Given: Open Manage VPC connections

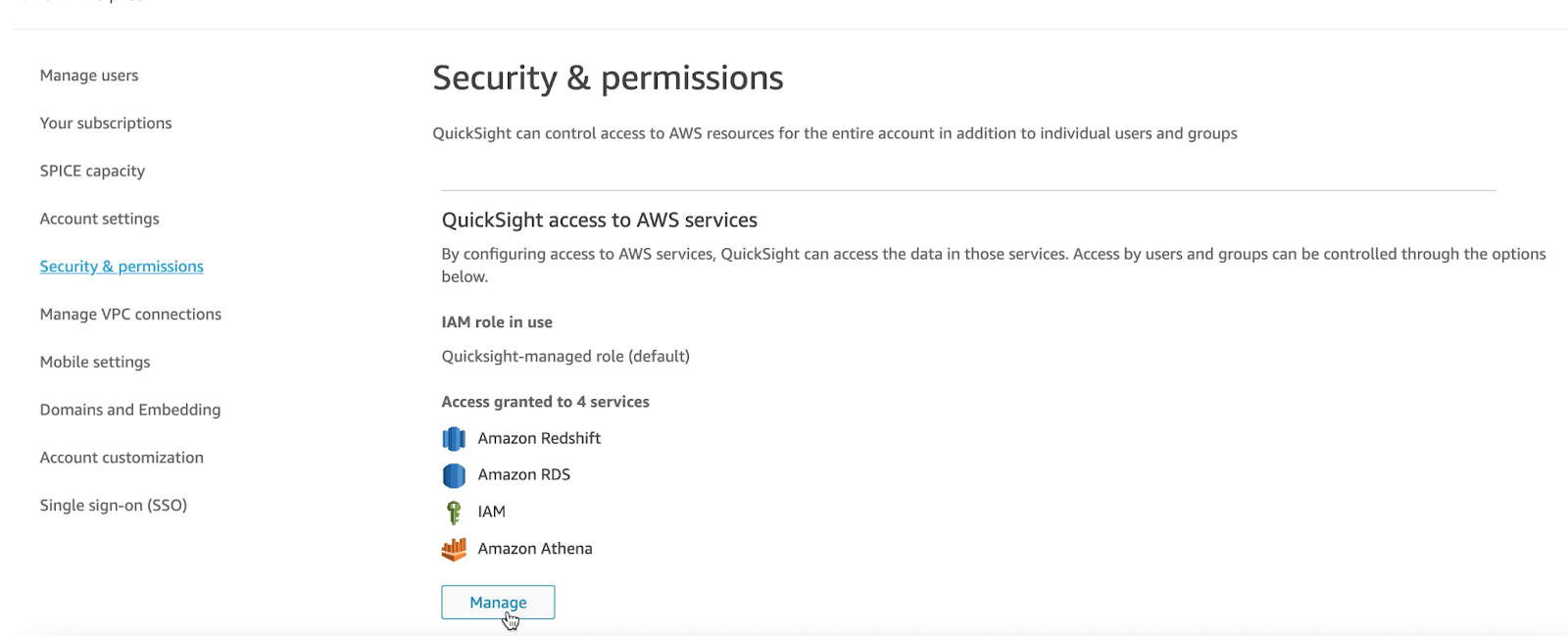Looking at the screenshot, I should [x=130, y=315].
